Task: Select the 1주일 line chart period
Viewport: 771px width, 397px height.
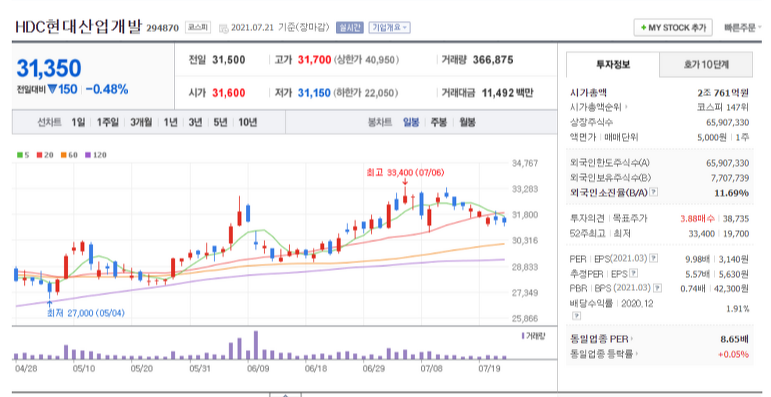Action: click(107, 122)
